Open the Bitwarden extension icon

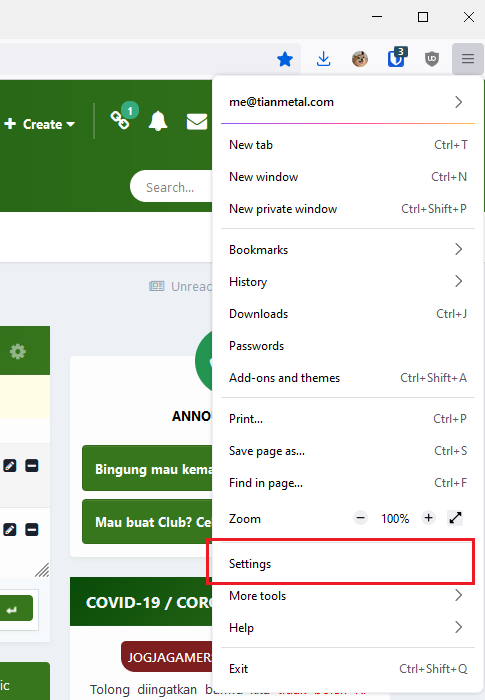tap(396, 58)
